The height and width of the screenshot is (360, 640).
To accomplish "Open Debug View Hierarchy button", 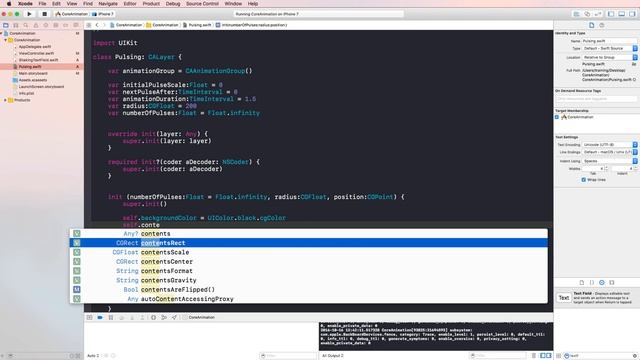I will [x=153, y=317].
